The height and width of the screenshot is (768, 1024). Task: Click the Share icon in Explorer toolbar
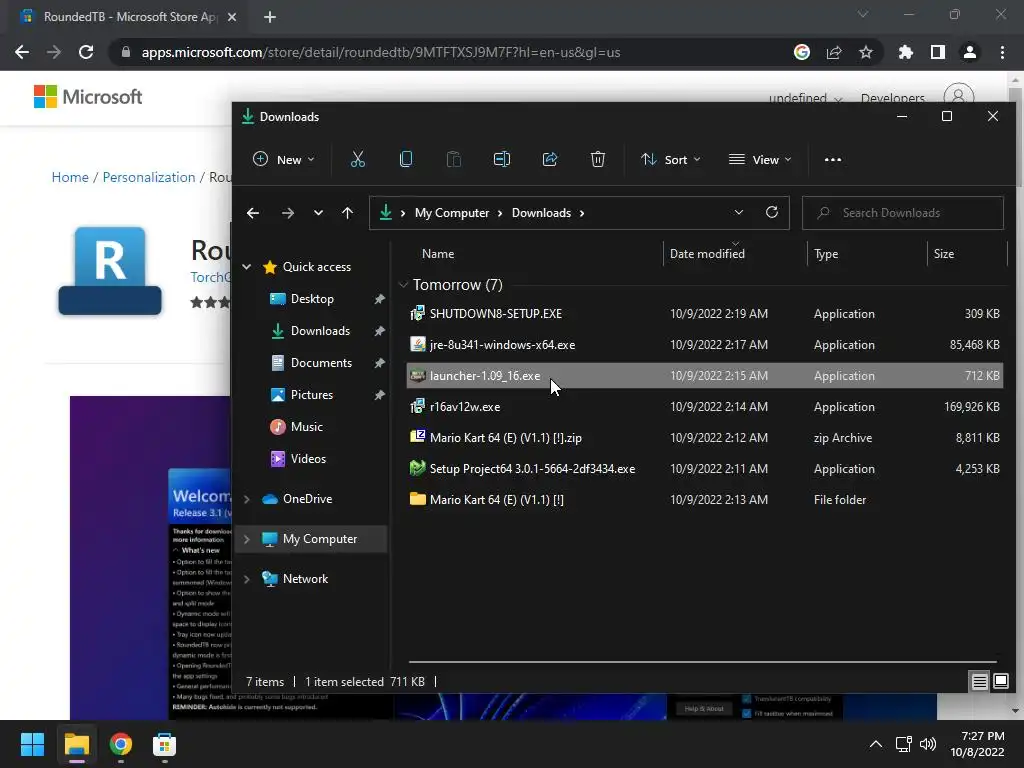coord(550,159)
